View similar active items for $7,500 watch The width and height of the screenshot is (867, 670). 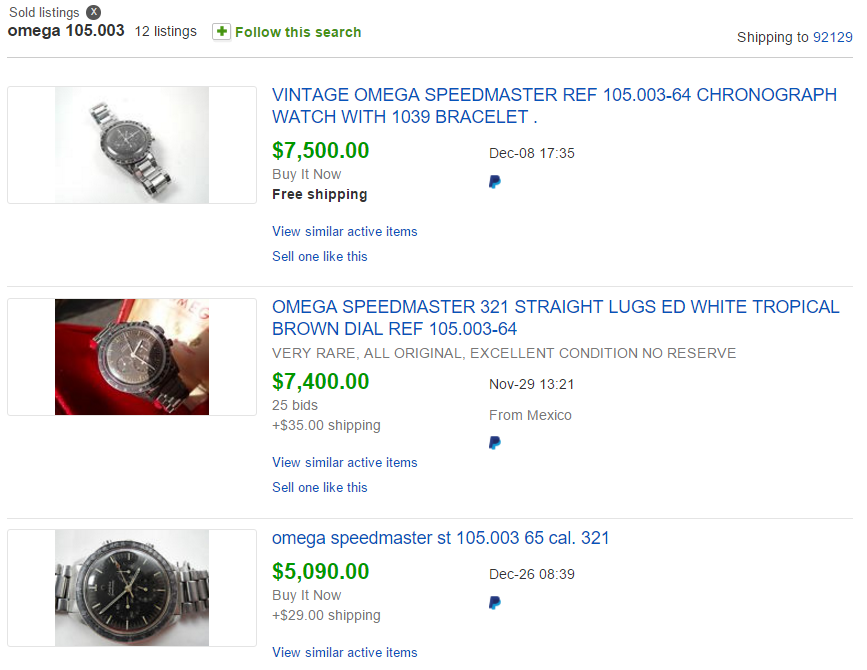pyautogui.click(x=345, y=231)
